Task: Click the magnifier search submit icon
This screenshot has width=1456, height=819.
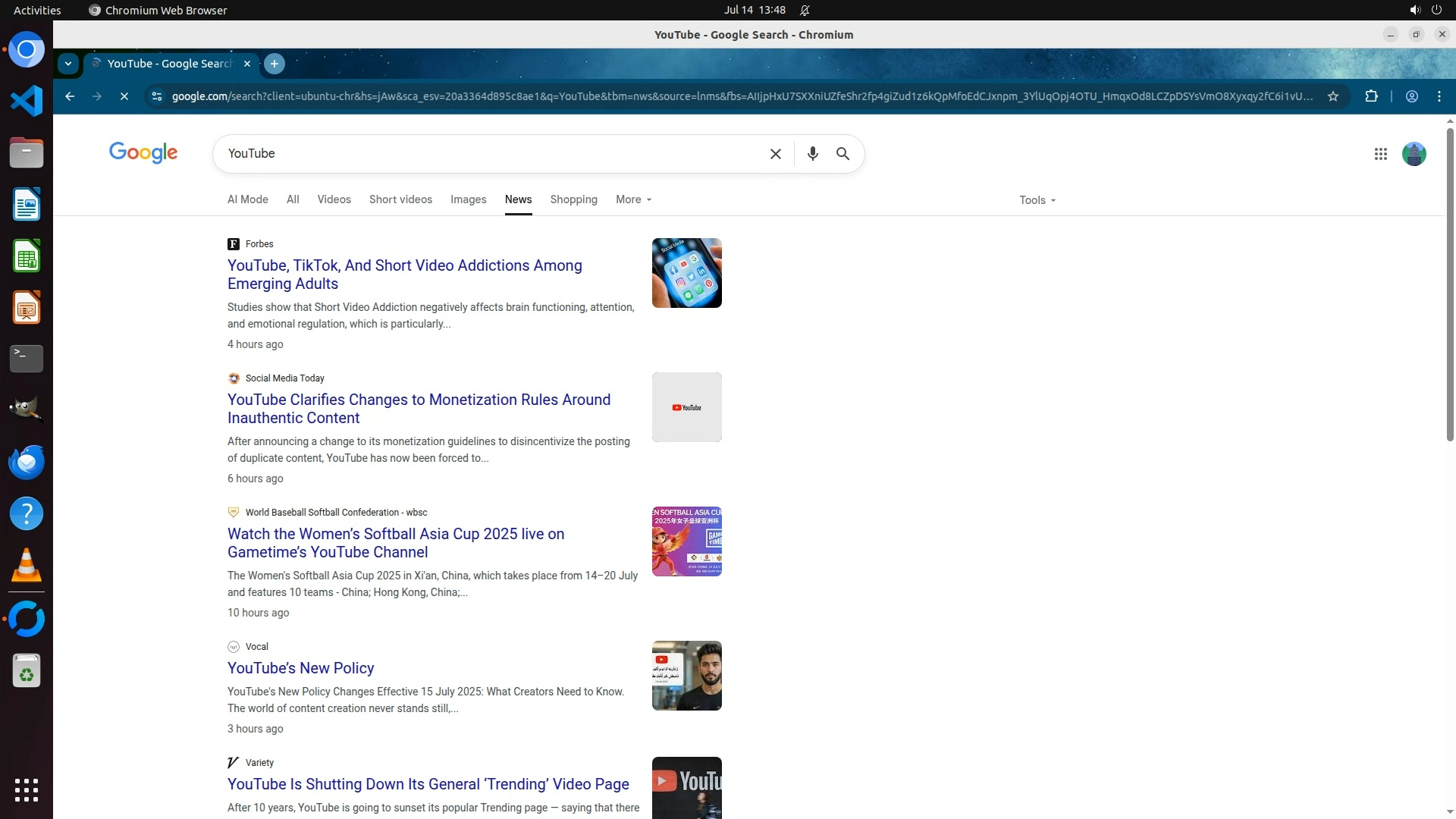Action: (x=843, y=154)
